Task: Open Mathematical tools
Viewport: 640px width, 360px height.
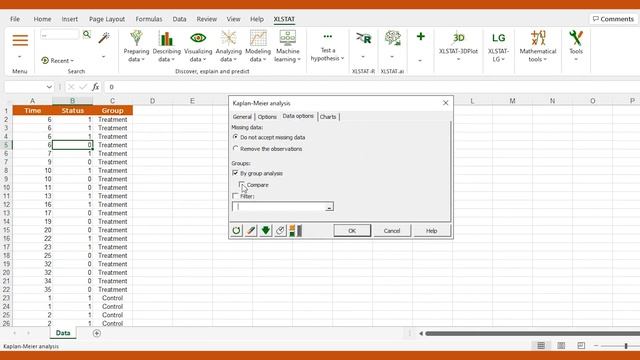Action: point(538,47)
